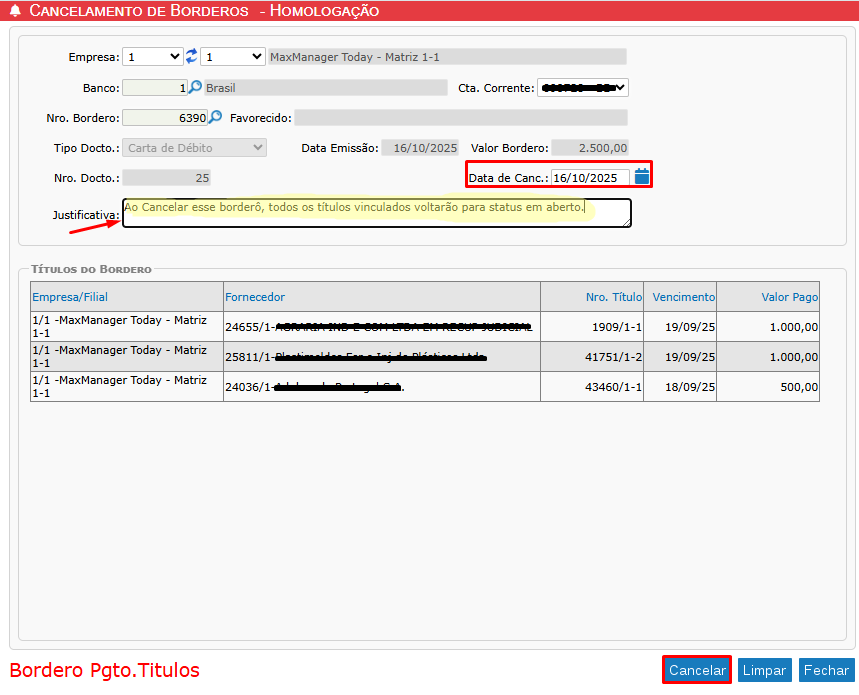
Task: Expand the Cta. Corrente dropdown
Action: coord(583,88)
